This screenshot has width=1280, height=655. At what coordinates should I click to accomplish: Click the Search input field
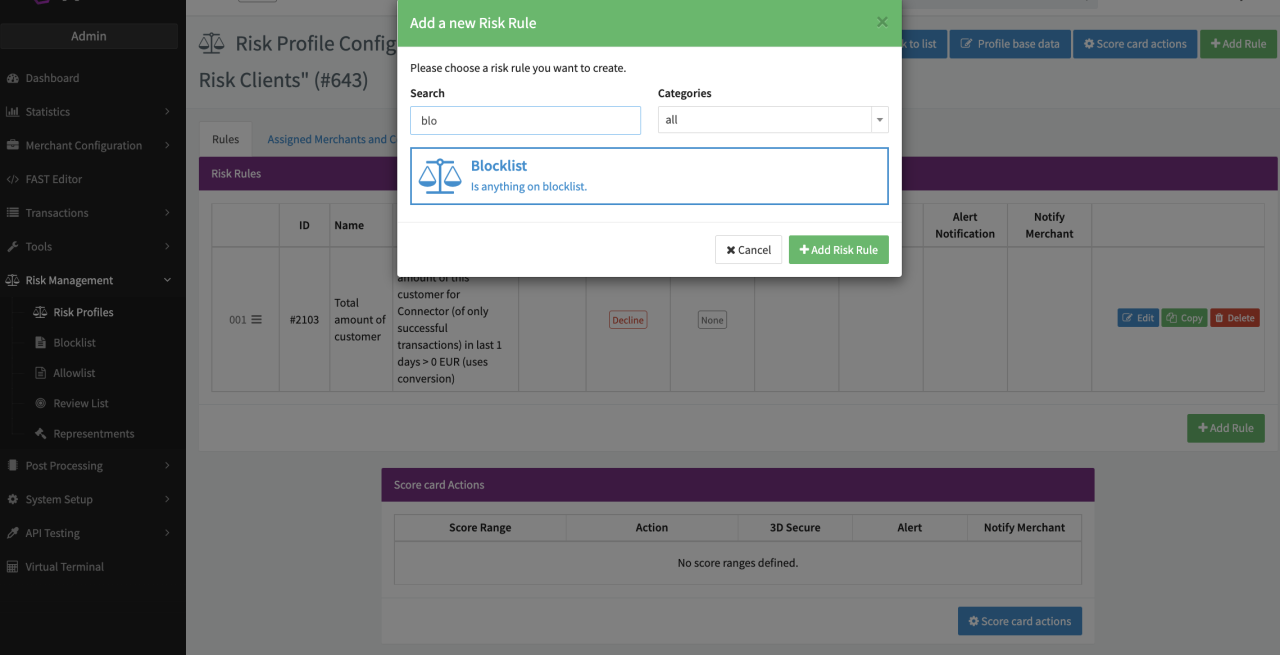(525, 120)
